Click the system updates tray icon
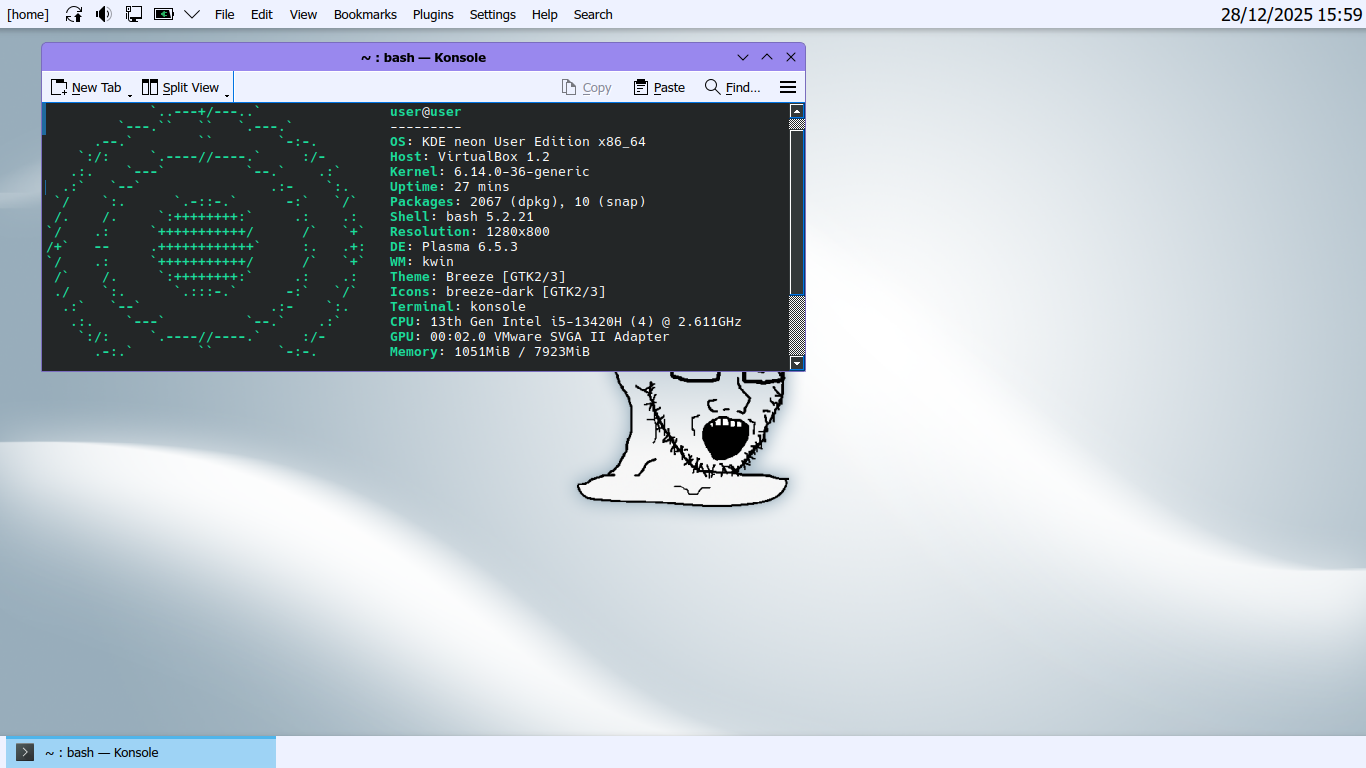This screenshot has width=1366, height=768. (74, 14)
